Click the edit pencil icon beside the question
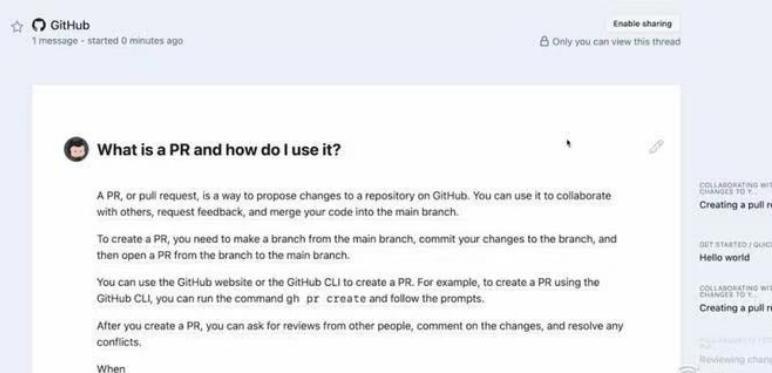Viewport: 772px width, 373px height. tap(656, 147)
